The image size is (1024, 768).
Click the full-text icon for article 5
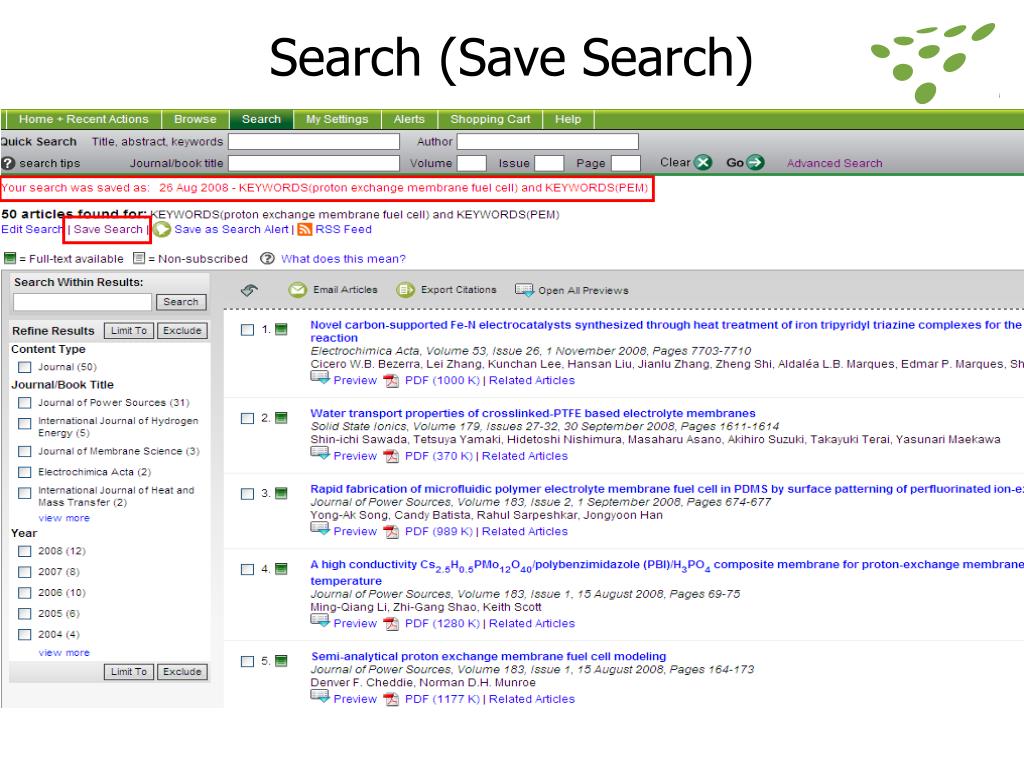[x=281, y=661]
